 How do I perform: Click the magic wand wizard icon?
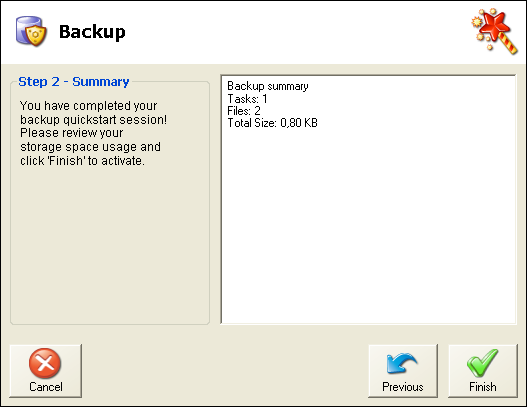click(x=494, y=31)
